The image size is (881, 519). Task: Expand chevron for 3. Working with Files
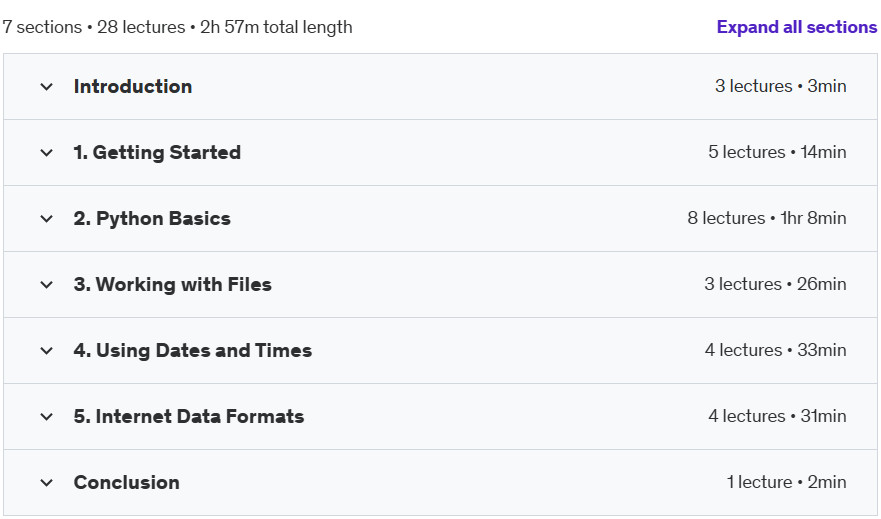(47, 285)
